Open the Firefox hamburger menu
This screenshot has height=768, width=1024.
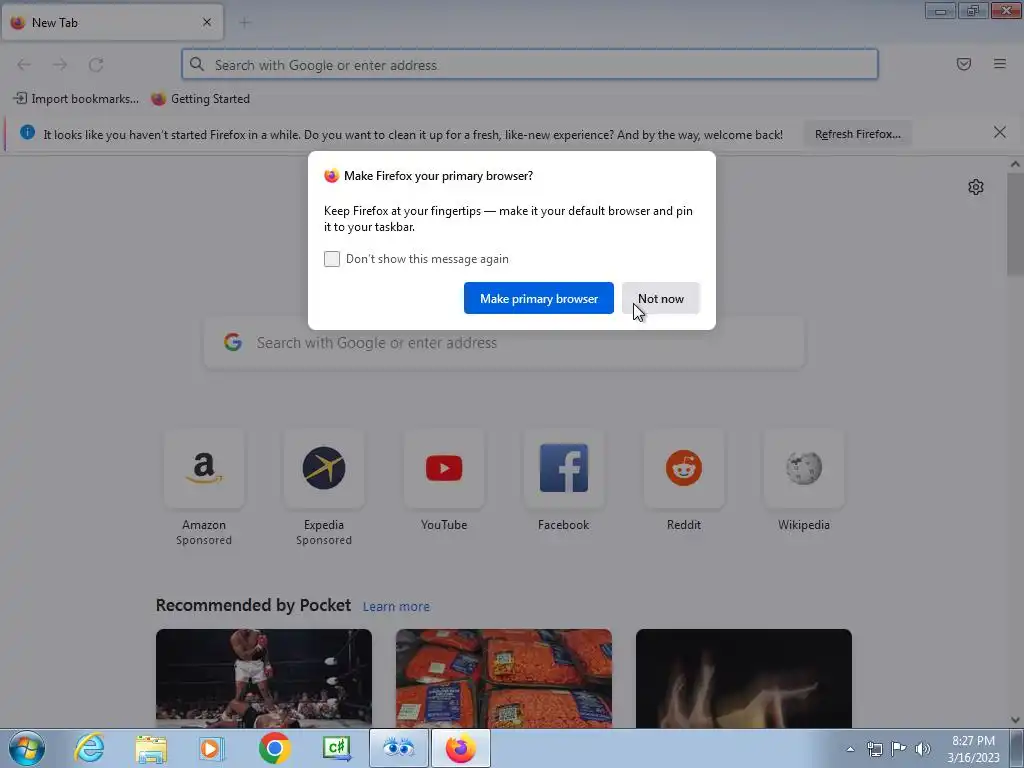[x=999, y=64]
